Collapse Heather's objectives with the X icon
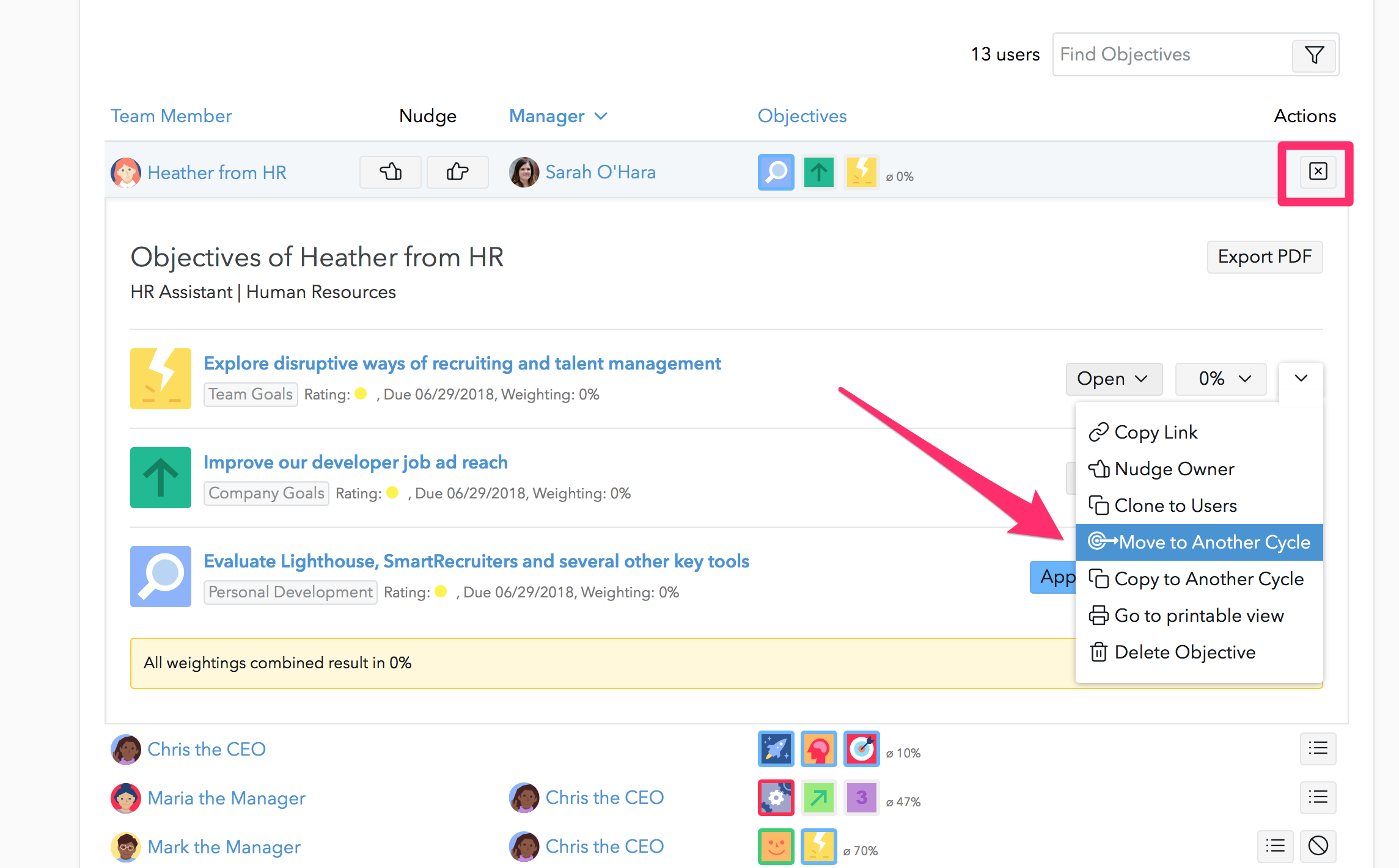Screen dimensions: 1399x868 pyautogui.click(x=1318, y=172)
